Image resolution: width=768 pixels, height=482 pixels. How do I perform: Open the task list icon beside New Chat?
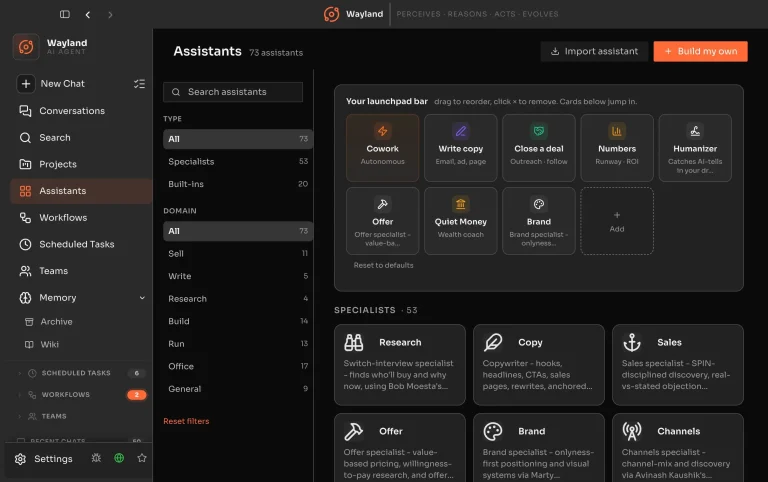pyautogui.click(x=140, y=84)
